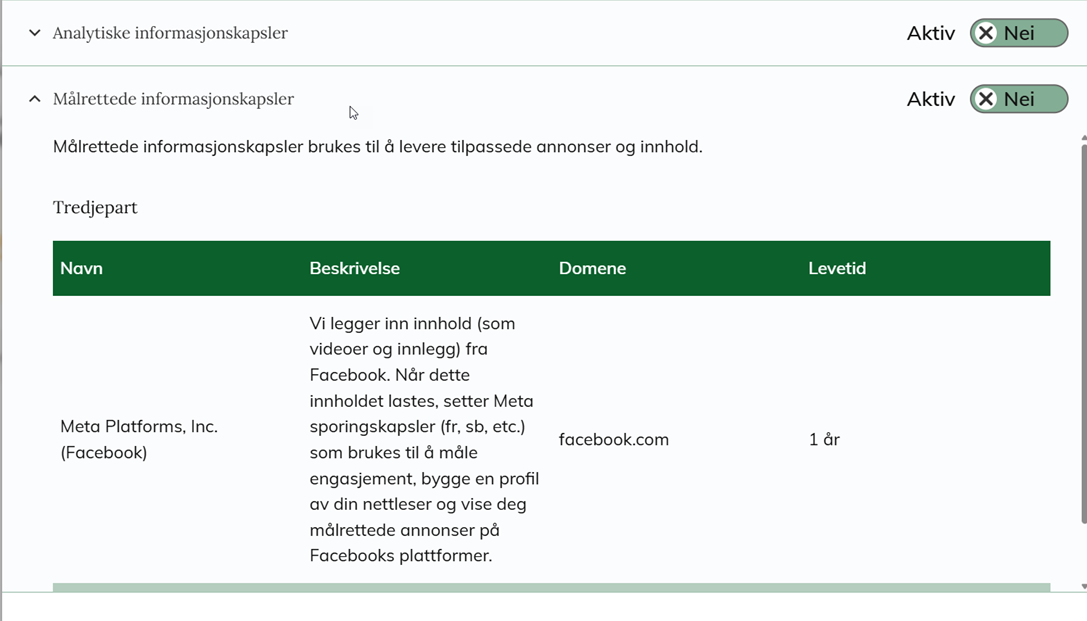
Task: Click the 1 år lifetime cell
Action: [x=824, y=439]
